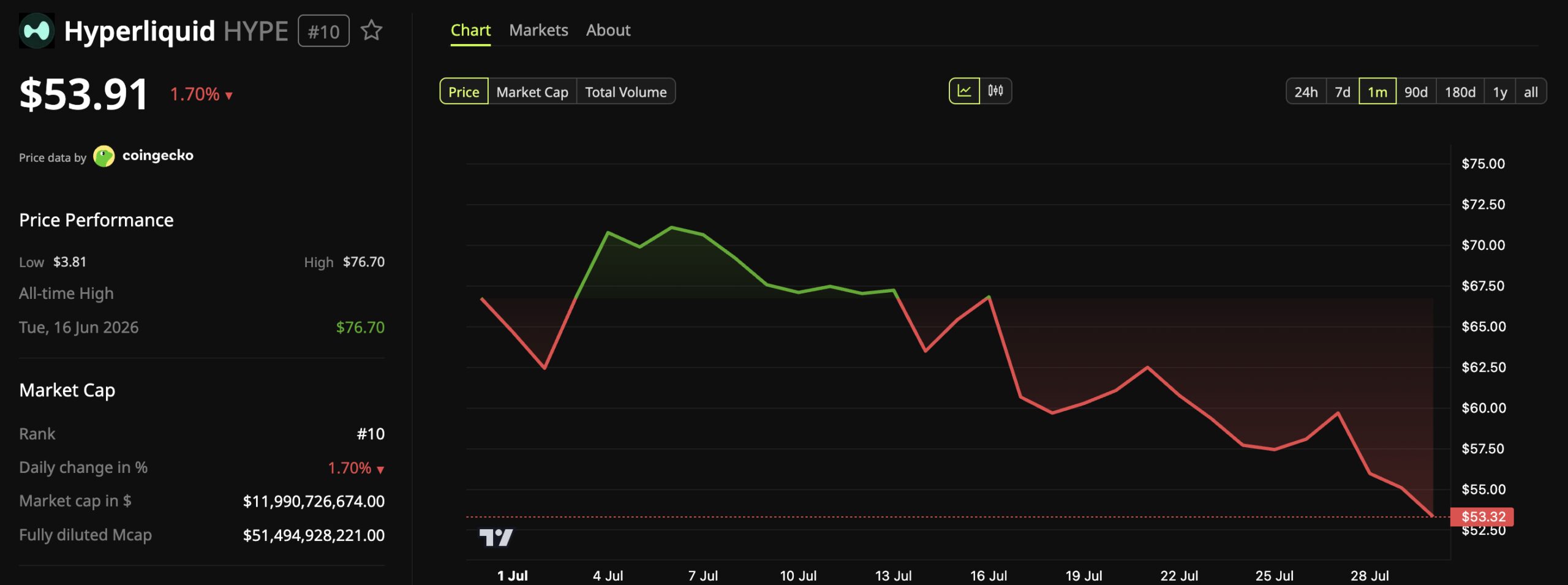This screenshot has height=585, width=1568.
Task: Open the About tab
Action: click(608, 30)
